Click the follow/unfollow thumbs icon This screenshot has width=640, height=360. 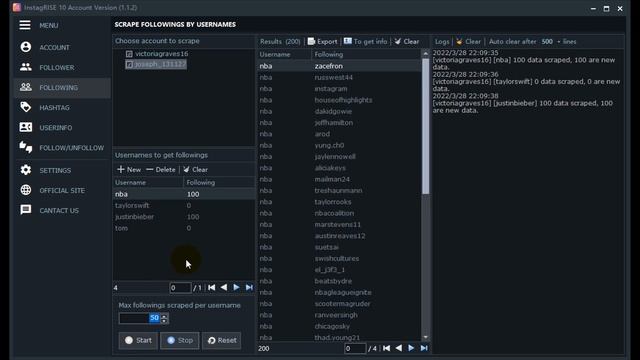coord(26,147)
